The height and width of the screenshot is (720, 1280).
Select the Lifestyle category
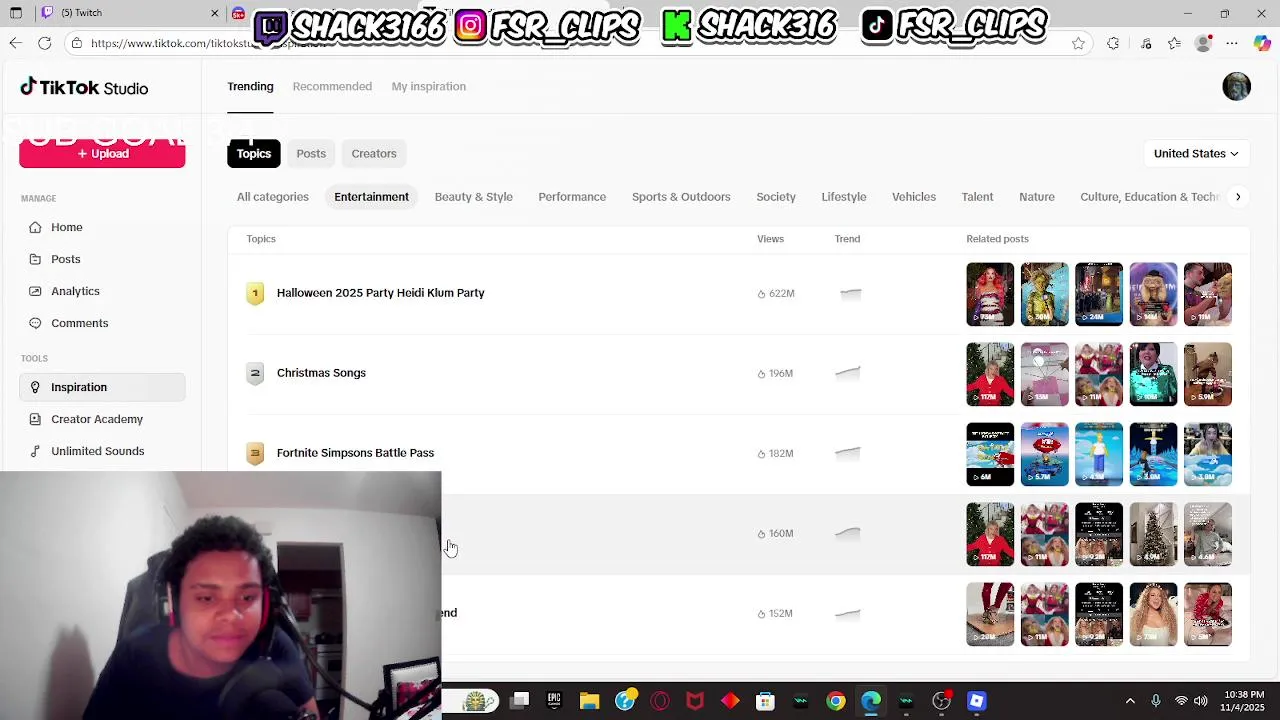click(x=844, y=197)
